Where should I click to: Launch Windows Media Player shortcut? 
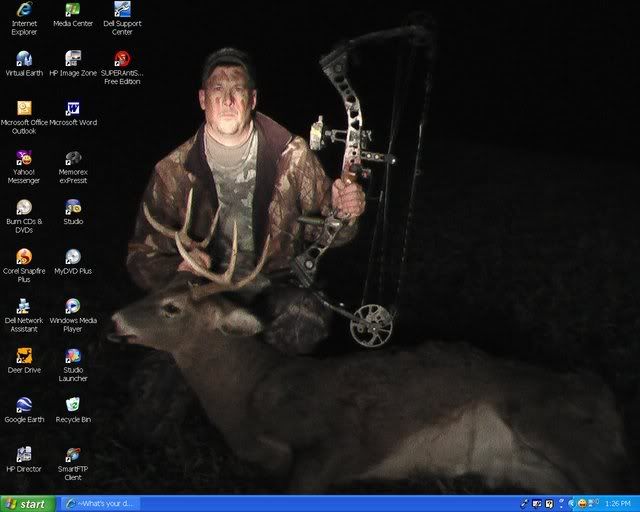(73, 315)
